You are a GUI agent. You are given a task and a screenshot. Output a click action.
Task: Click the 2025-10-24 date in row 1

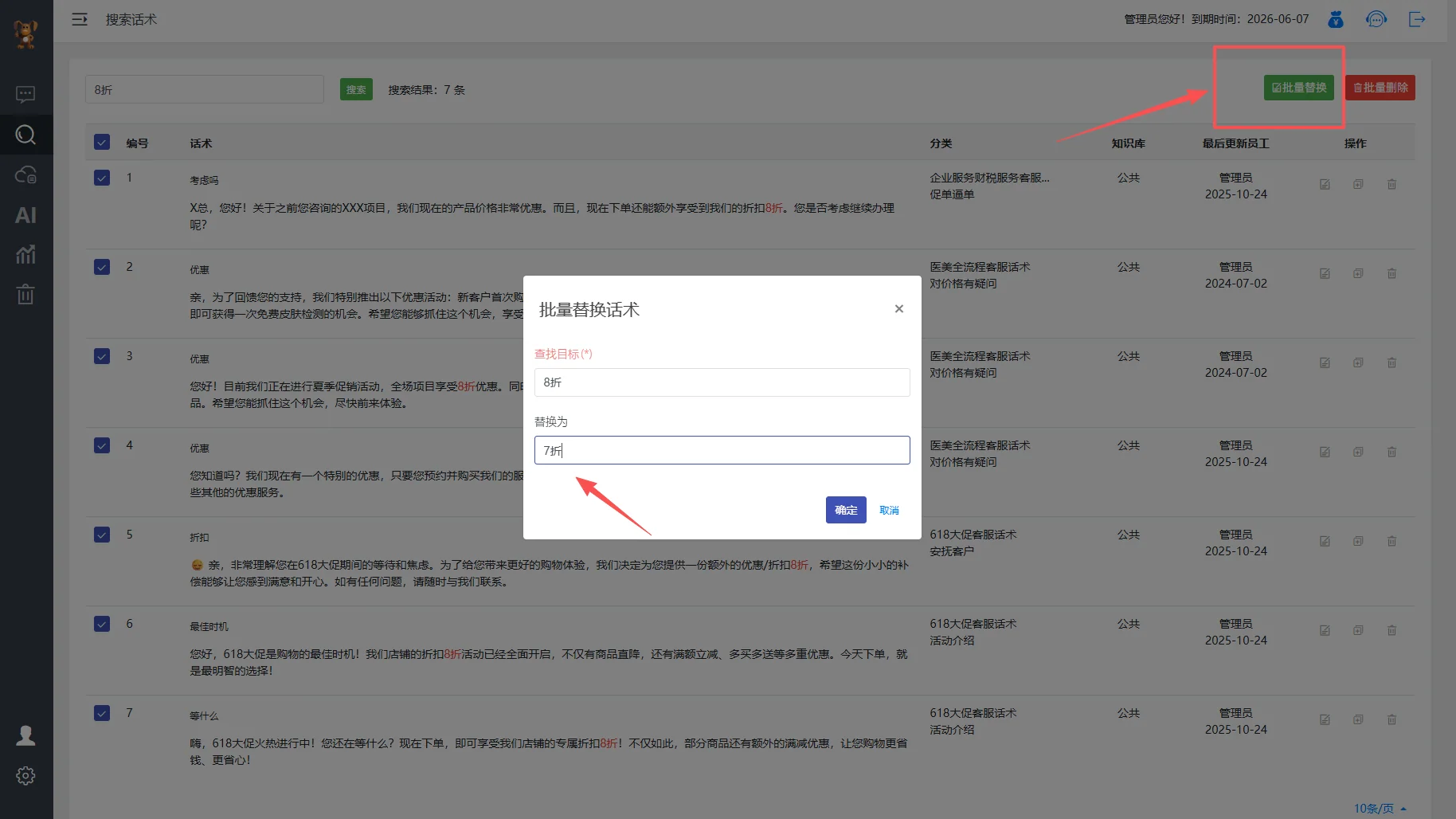coord(1235,194)
